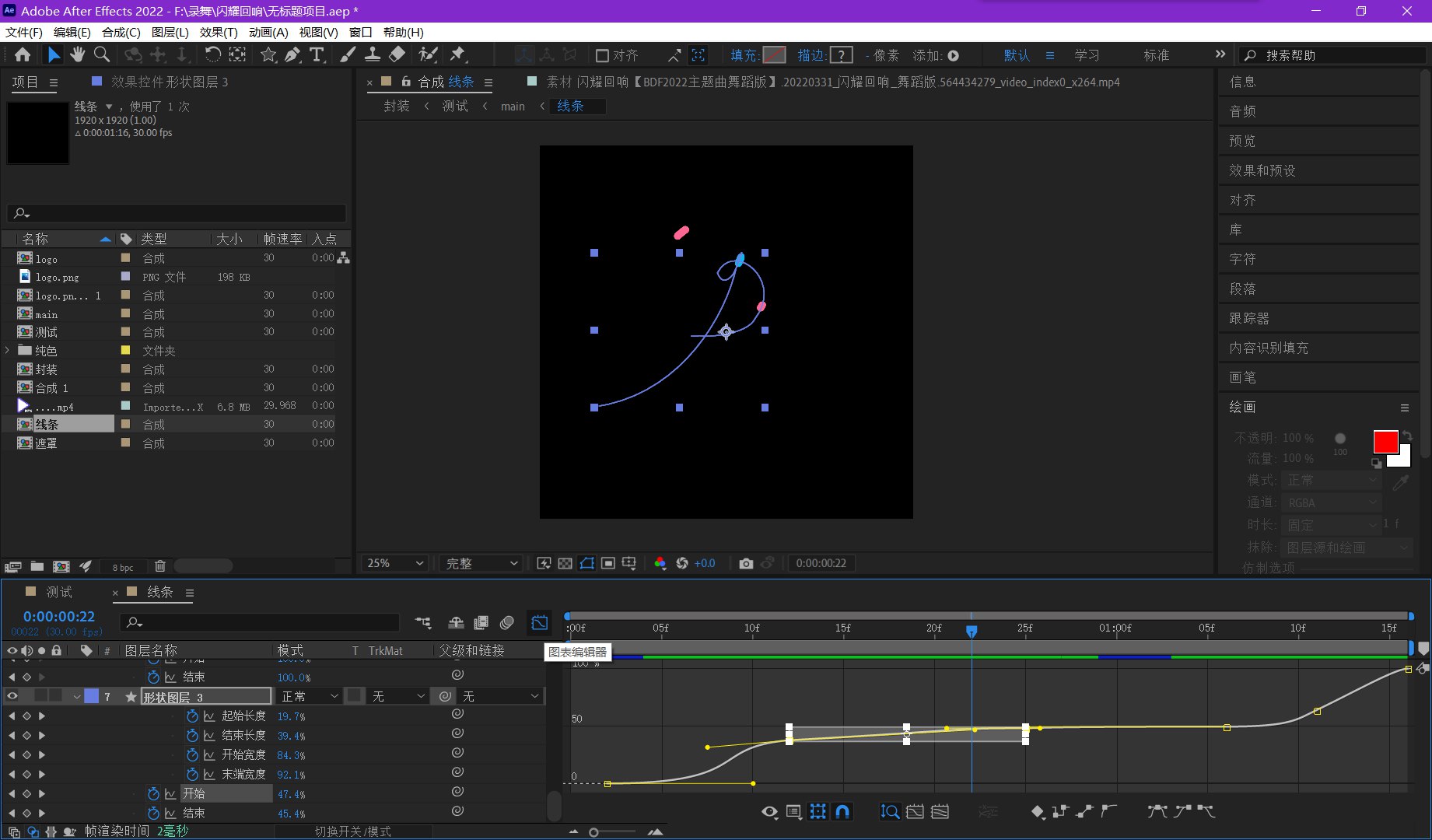This screenshot has width=1432, height=840.
Task: Enable the snapping 对齐 checkbox
Action: pyautogui.click(x=602, y=55)
